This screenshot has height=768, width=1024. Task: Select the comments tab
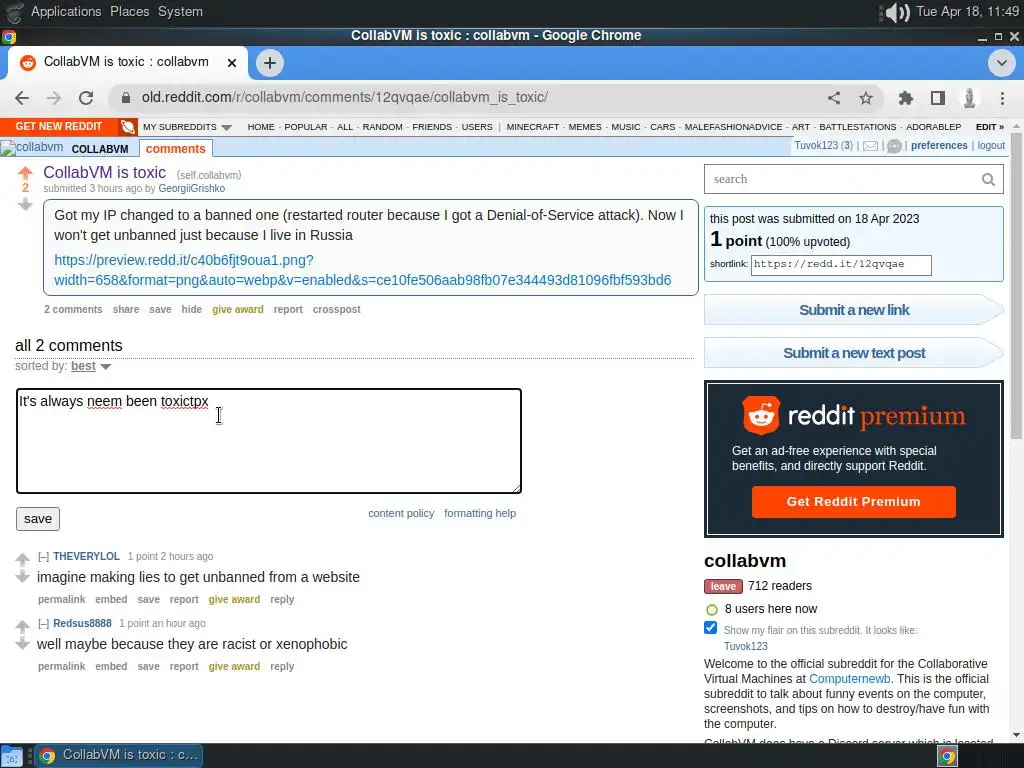[176, 149]
